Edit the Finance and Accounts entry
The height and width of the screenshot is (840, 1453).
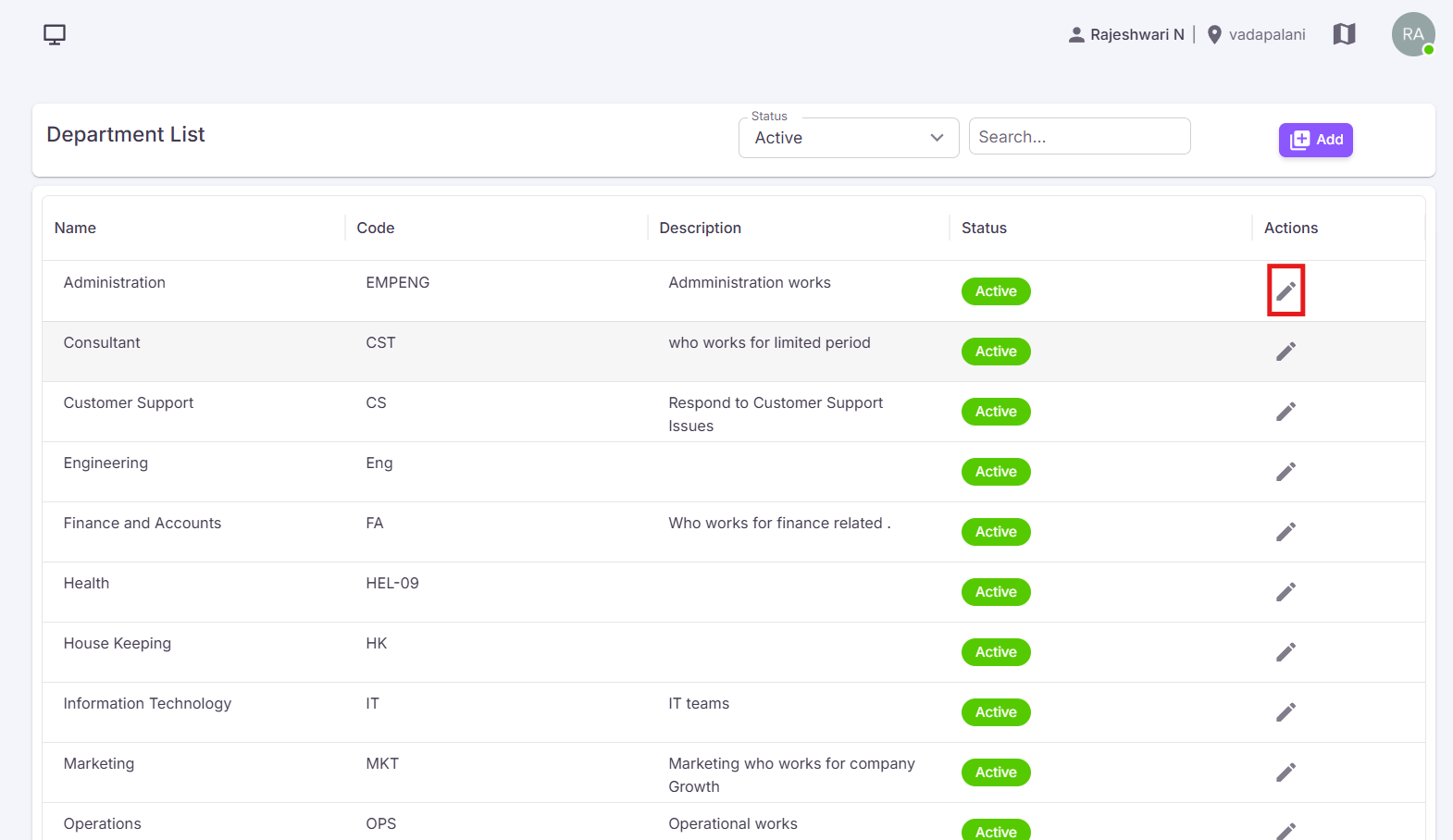coord(1285,532)
